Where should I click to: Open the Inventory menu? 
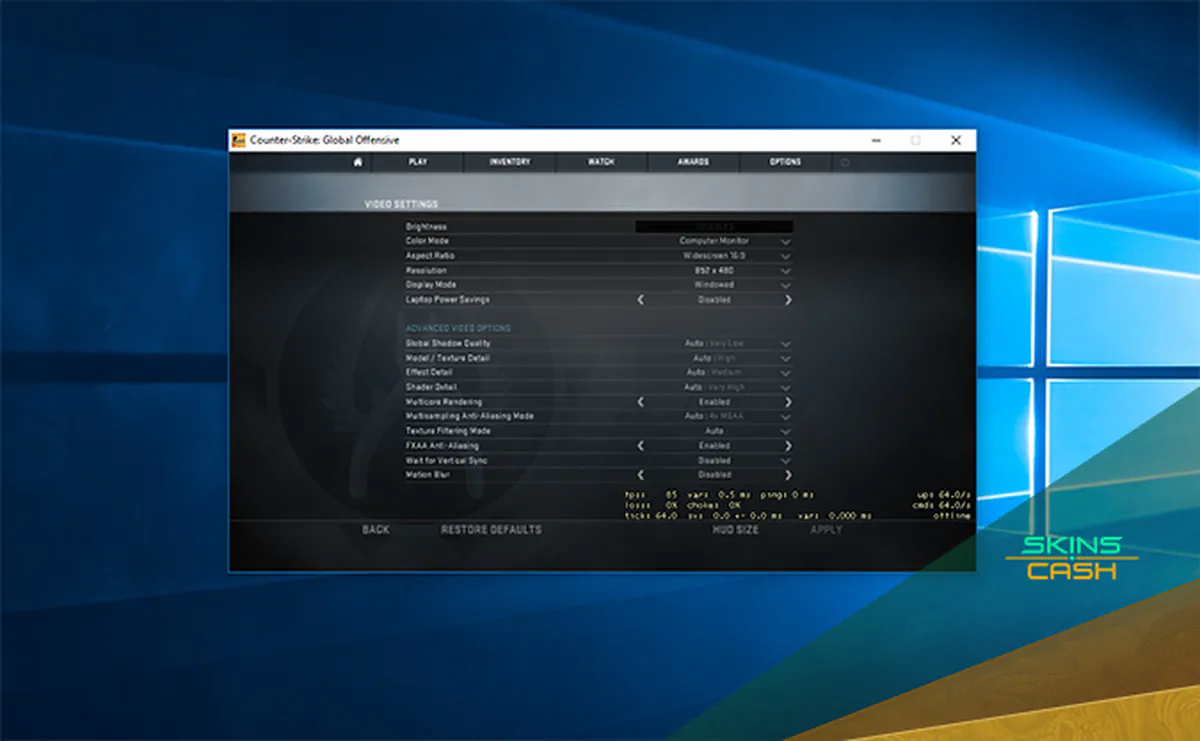[x=509, y=162]
